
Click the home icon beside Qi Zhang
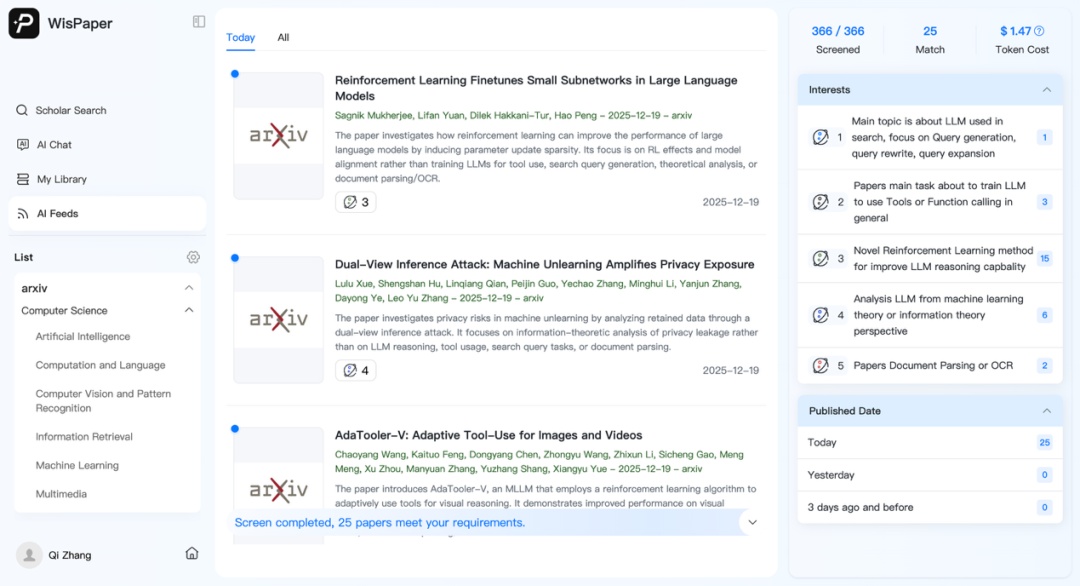(x=192, y=554)
